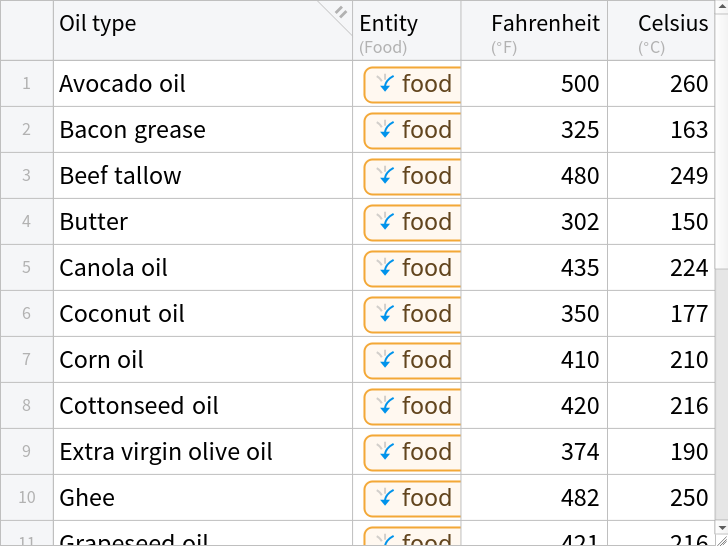Viewport: 728px width, 546px height.
Task: Click the food entity icon in row 2
Action: [x=383, y=130]
